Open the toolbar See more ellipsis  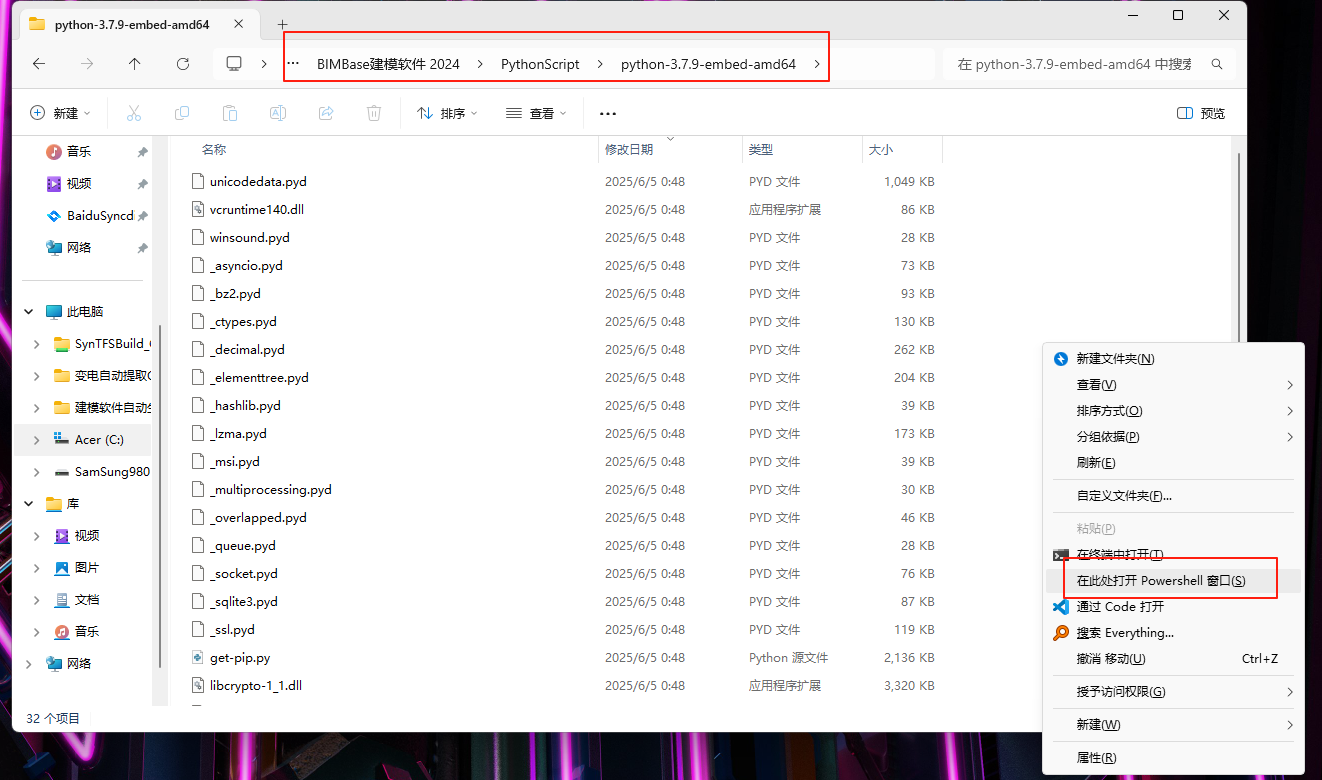[x=608, y=114]
